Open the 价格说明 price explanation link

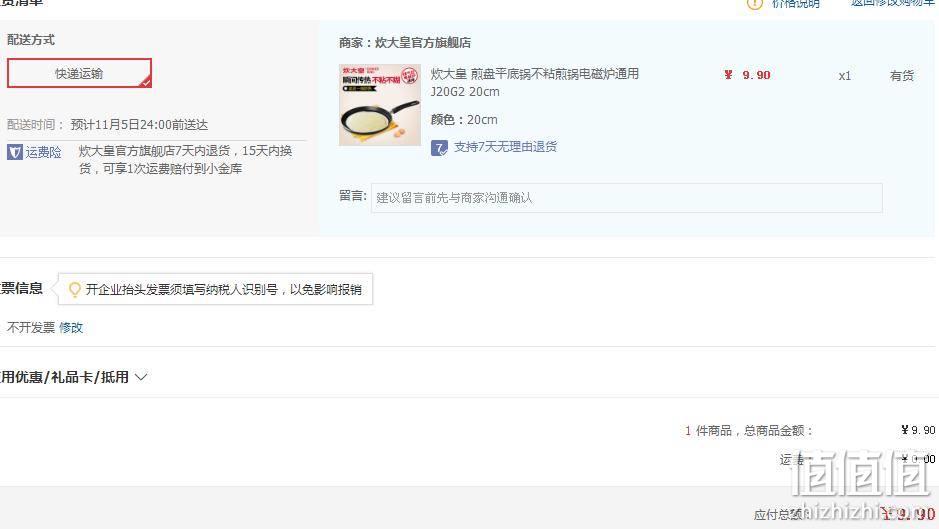tap(795, 4)
